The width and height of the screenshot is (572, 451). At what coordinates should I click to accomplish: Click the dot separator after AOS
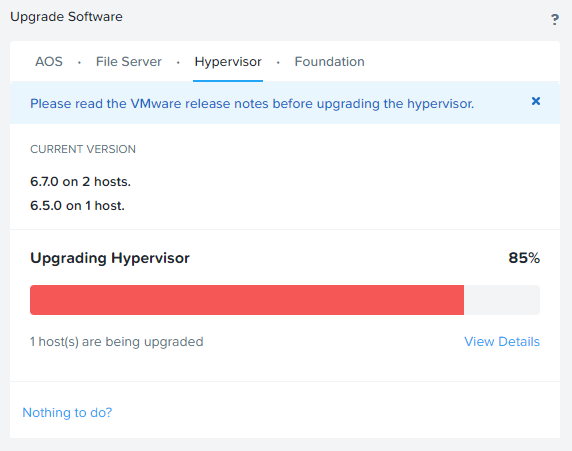point(79,63)
